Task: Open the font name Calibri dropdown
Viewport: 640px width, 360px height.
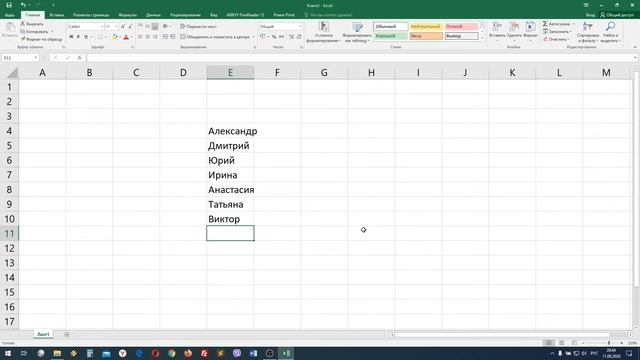Action: click(x=102, y=27)
